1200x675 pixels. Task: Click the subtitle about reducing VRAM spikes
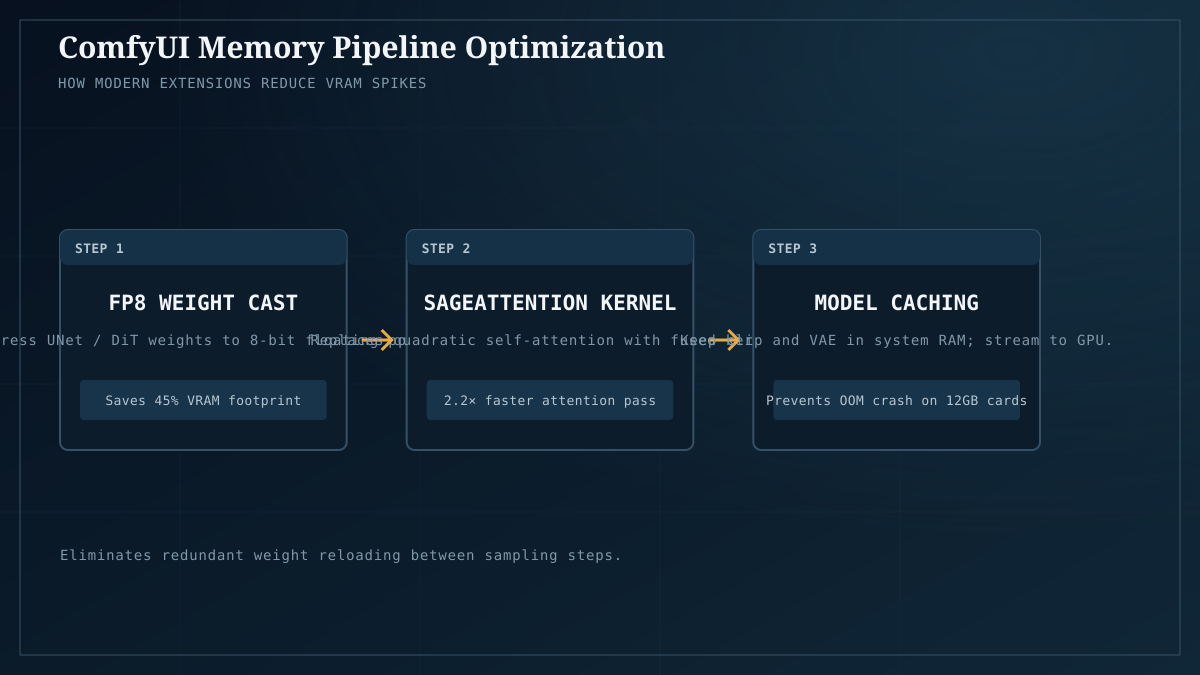[242, 83]
